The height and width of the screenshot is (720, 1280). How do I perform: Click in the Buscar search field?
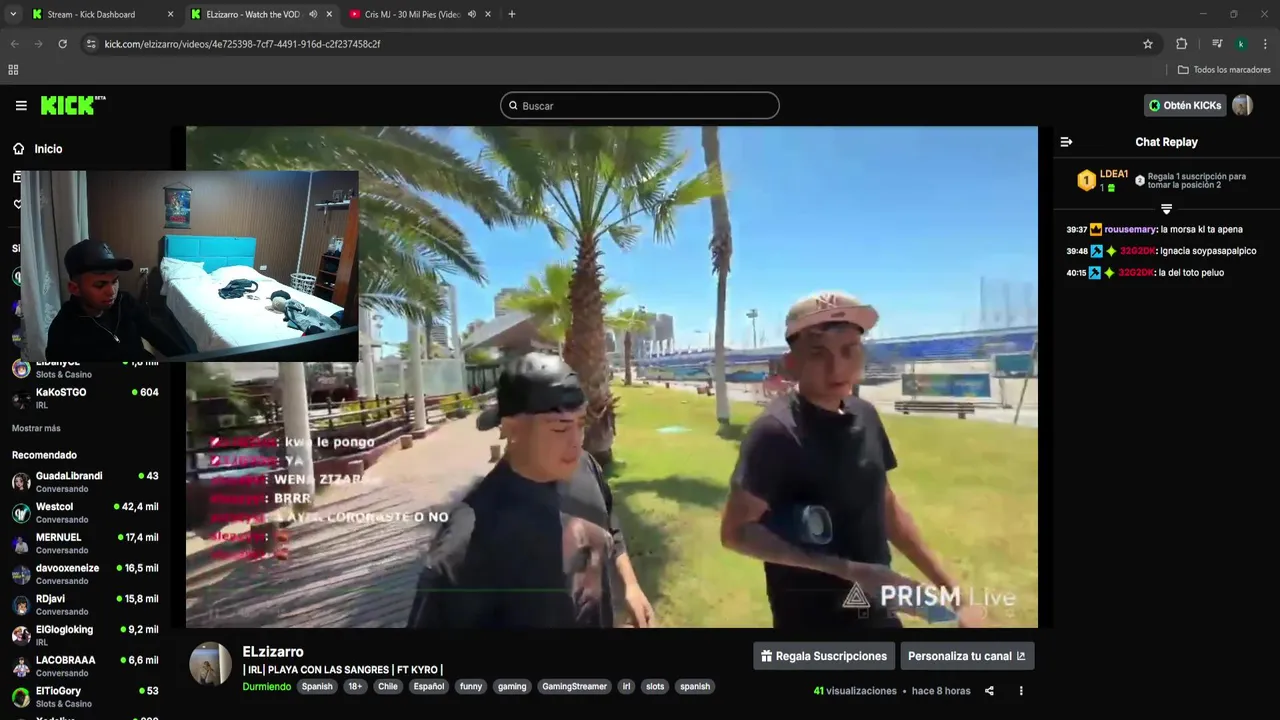pos(640,105)
